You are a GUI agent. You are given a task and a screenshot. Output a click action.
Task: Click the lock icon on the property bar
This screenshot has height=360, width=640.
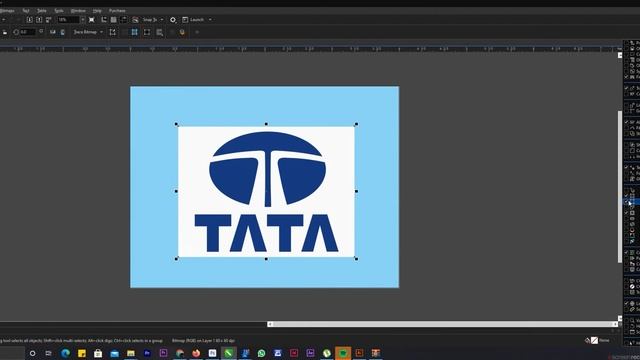tap(5, 32)
